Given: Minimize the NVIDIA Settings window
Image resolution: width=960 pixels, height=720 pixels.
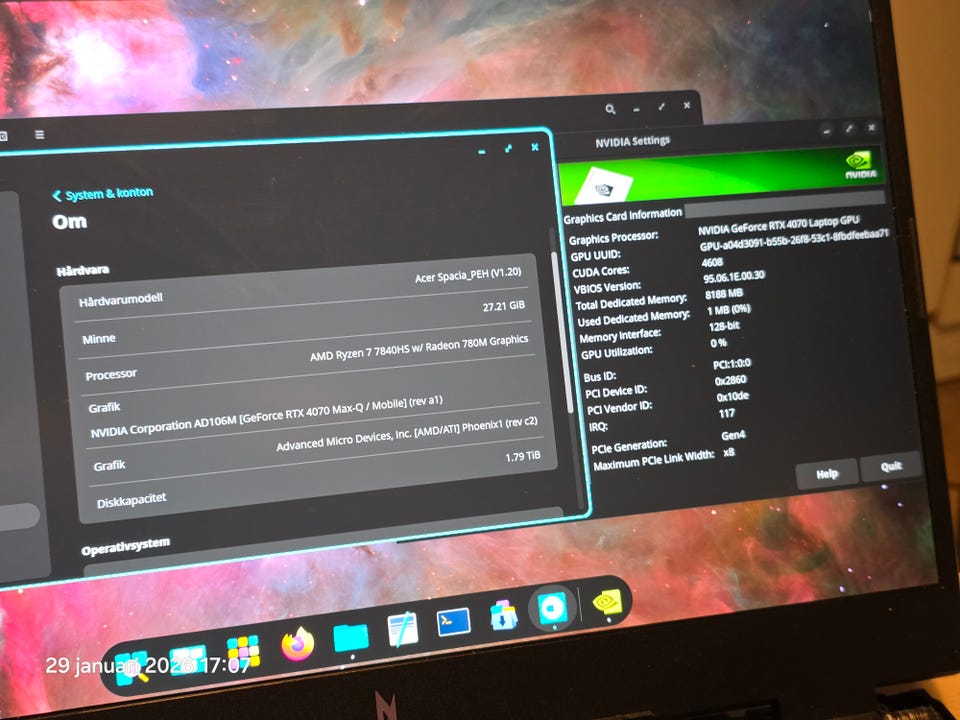Looking at the screenshot, I should coord(827,131).
